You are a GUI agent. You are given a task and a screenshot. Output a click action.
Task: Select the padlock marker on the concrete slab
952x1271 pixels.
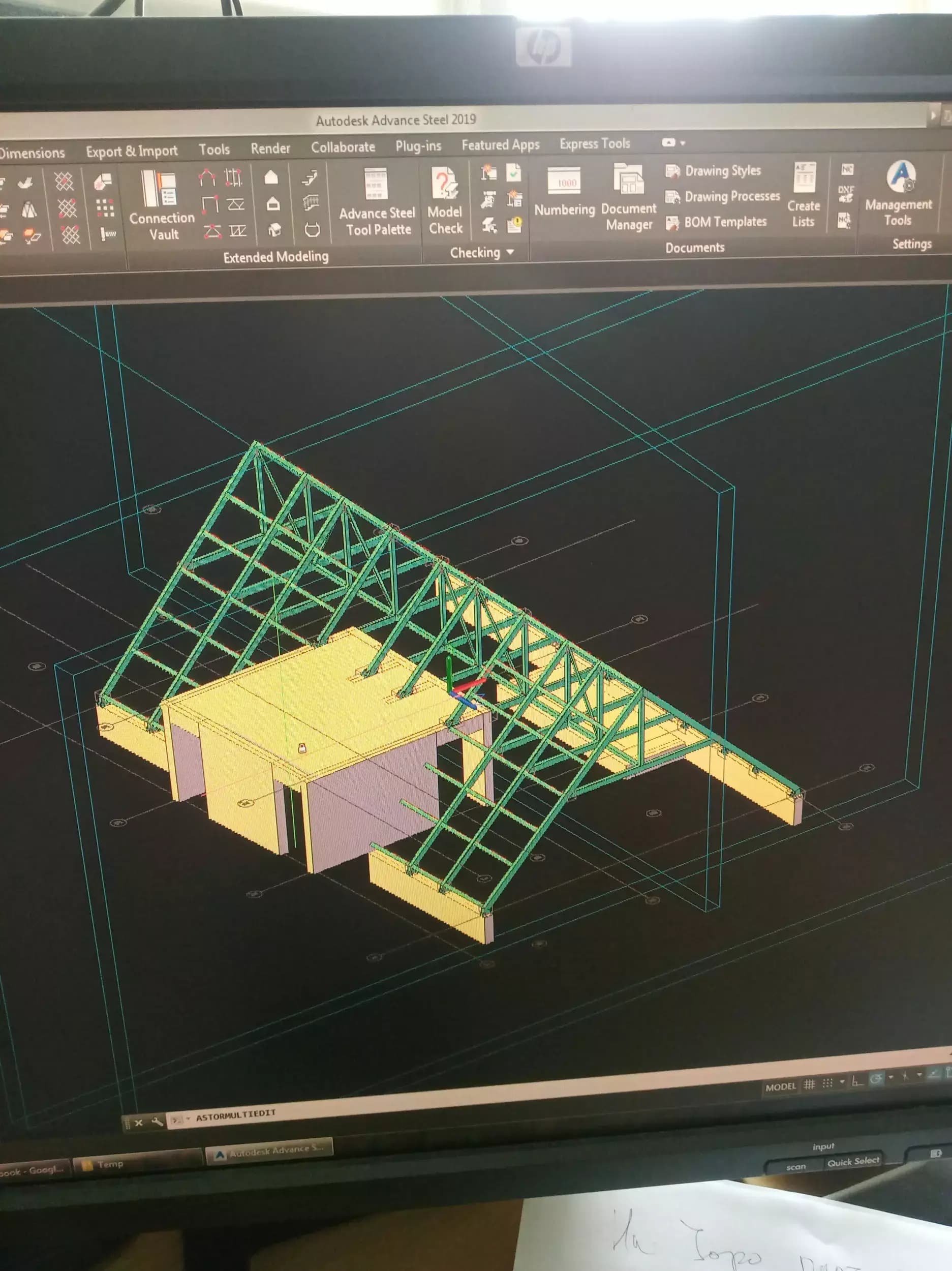coord(301,747)
